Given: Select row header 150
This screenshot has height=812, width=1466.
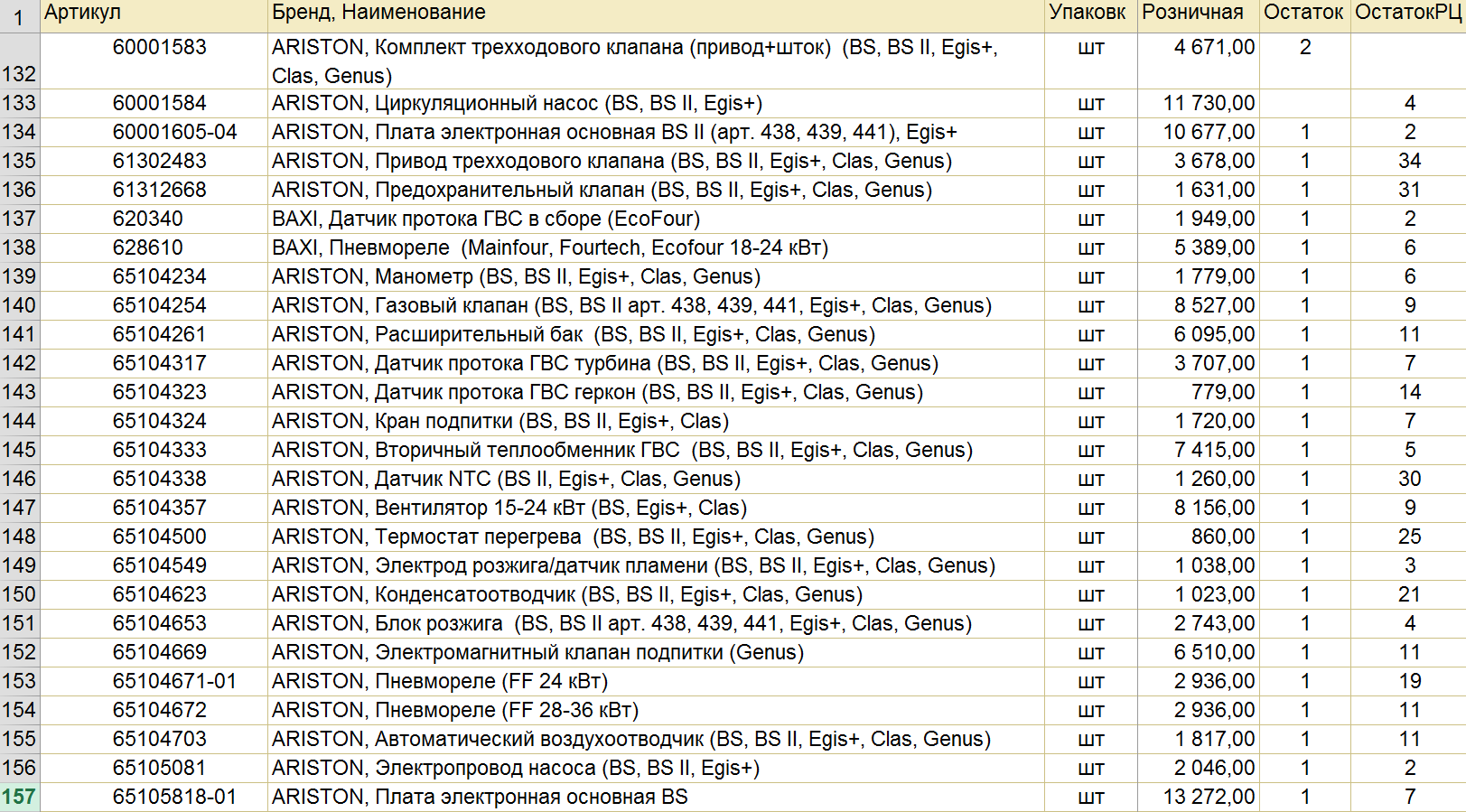Looking at the screenshot, I should tap(20, 595).
